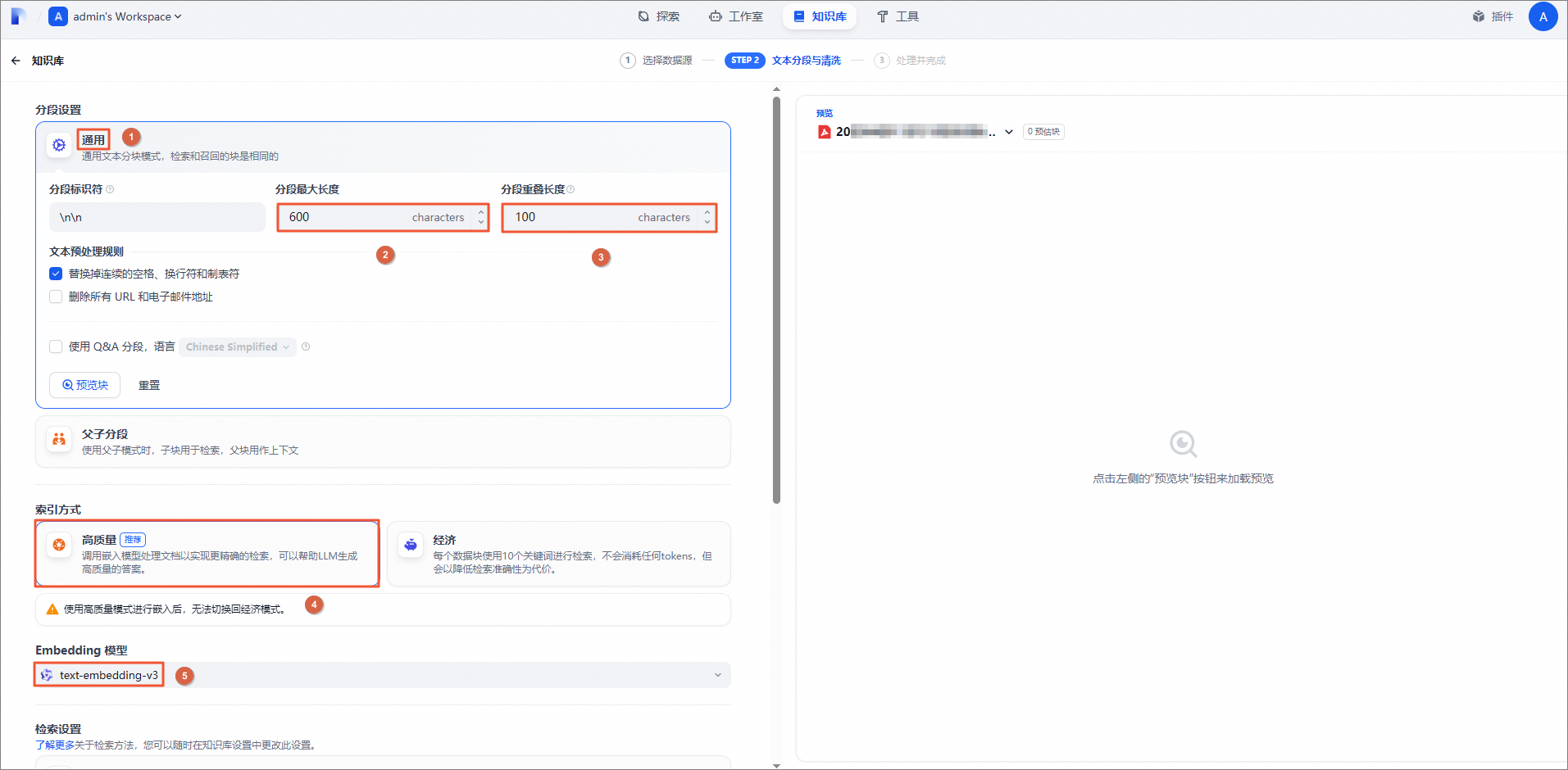Viewport: 1568px width, 770px height.
Task: Select the 经济 index method card
Action: pos(559,554)
